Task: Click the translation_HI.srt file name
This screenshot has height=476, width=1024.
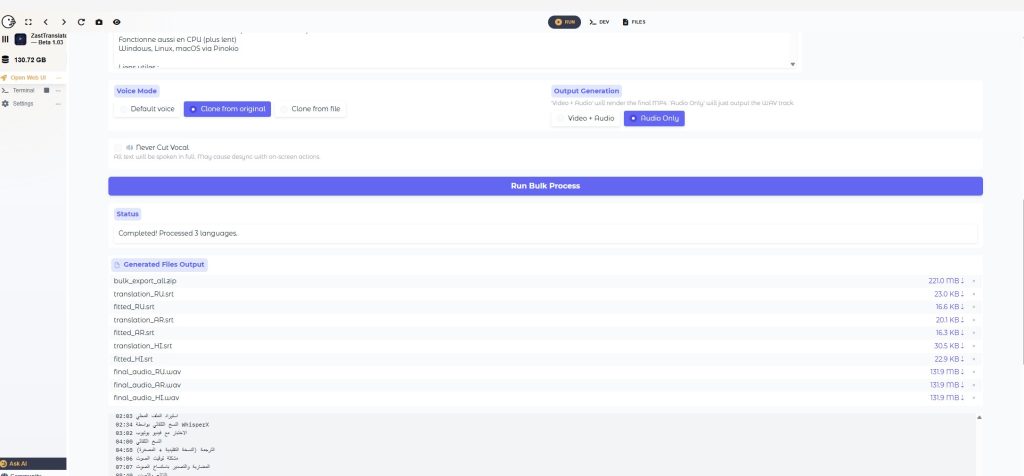Action: [143, 346]
